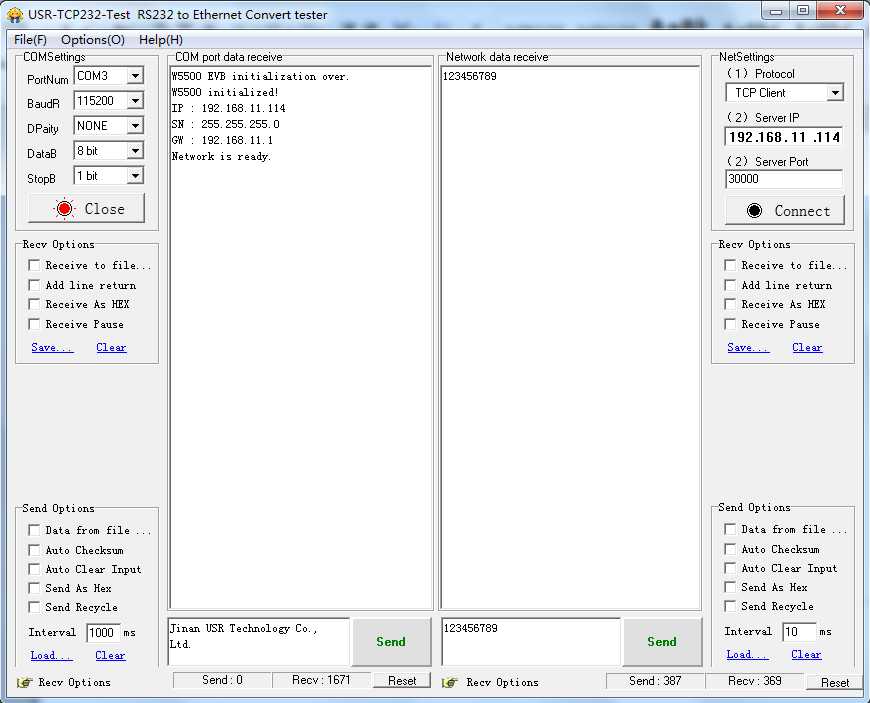
Task: Enable COM 'Data from file ...' send option
Action: point(34,530)
